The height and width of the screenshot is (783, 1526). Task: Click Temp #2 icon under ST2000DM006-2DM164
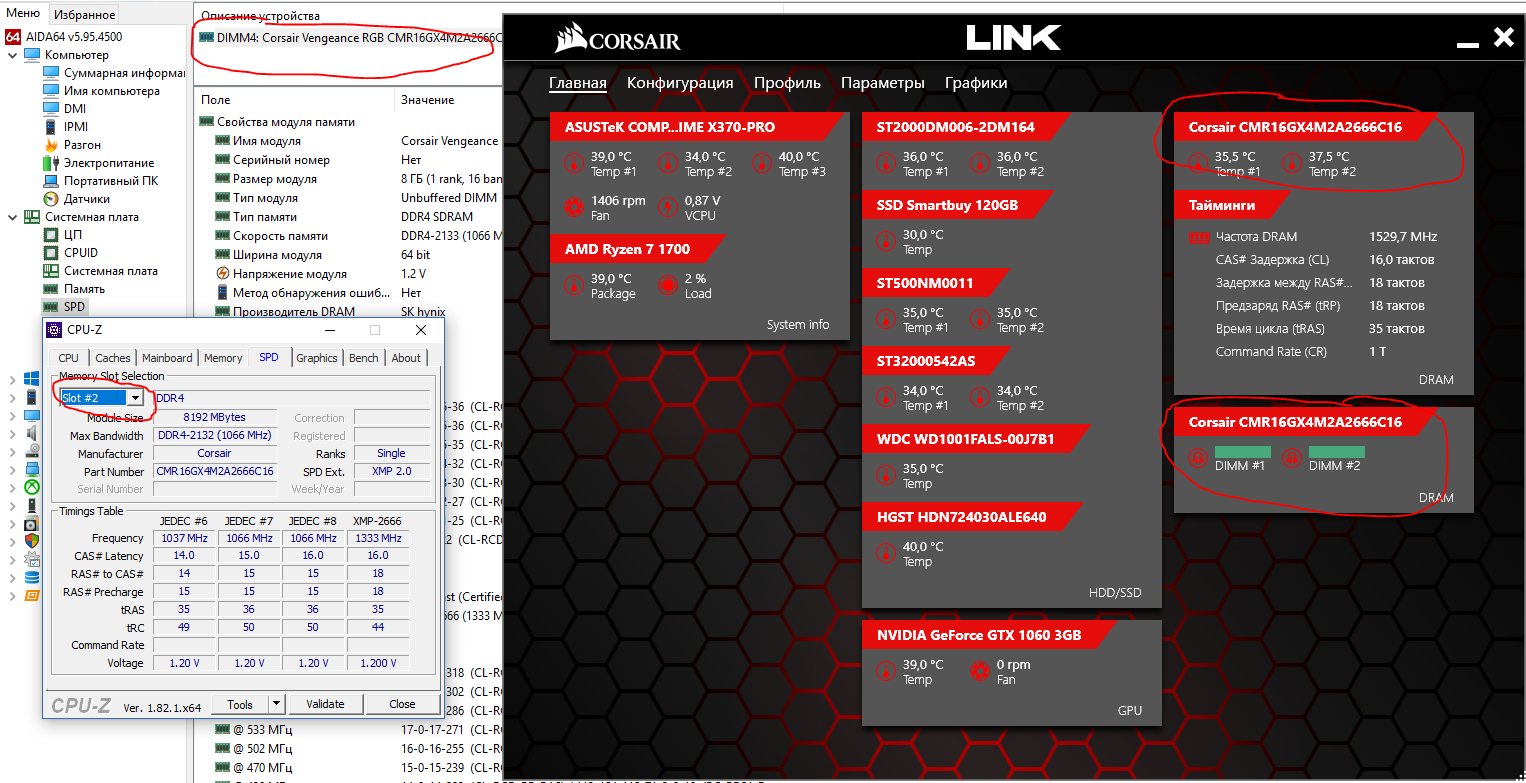tap(980, 164)
